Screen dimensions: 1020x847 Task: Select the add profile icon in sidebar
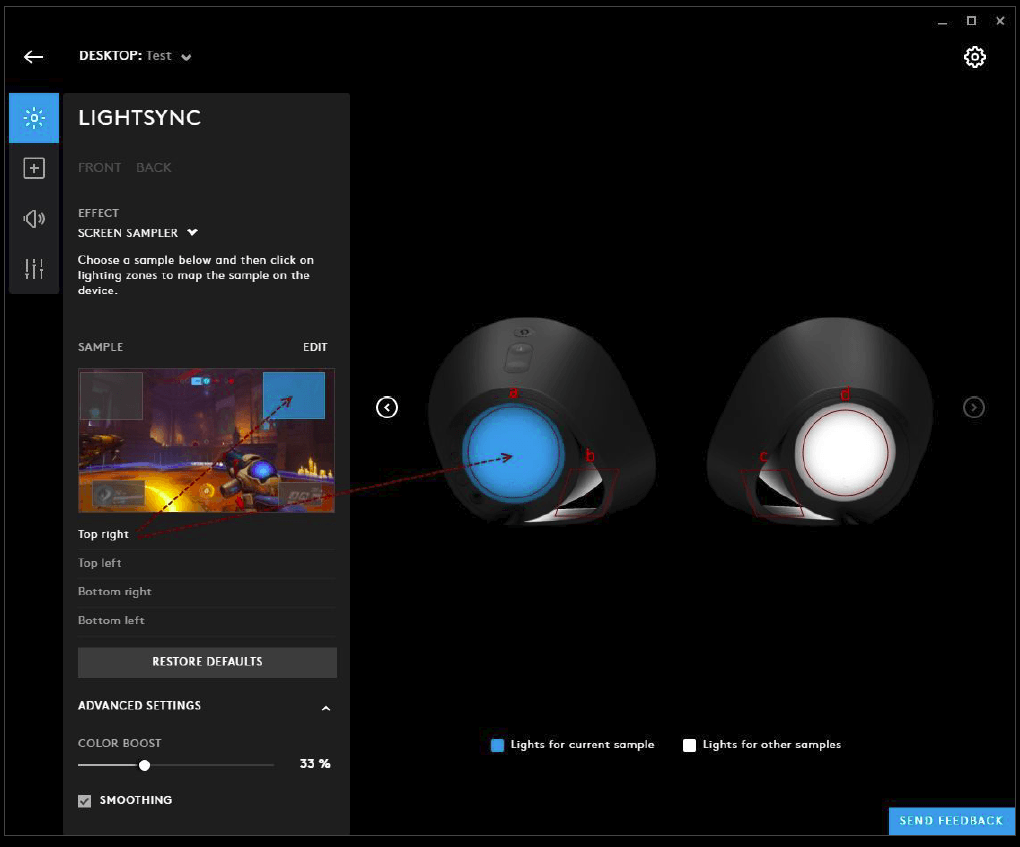pyautogui.click(x=34, y=168)
